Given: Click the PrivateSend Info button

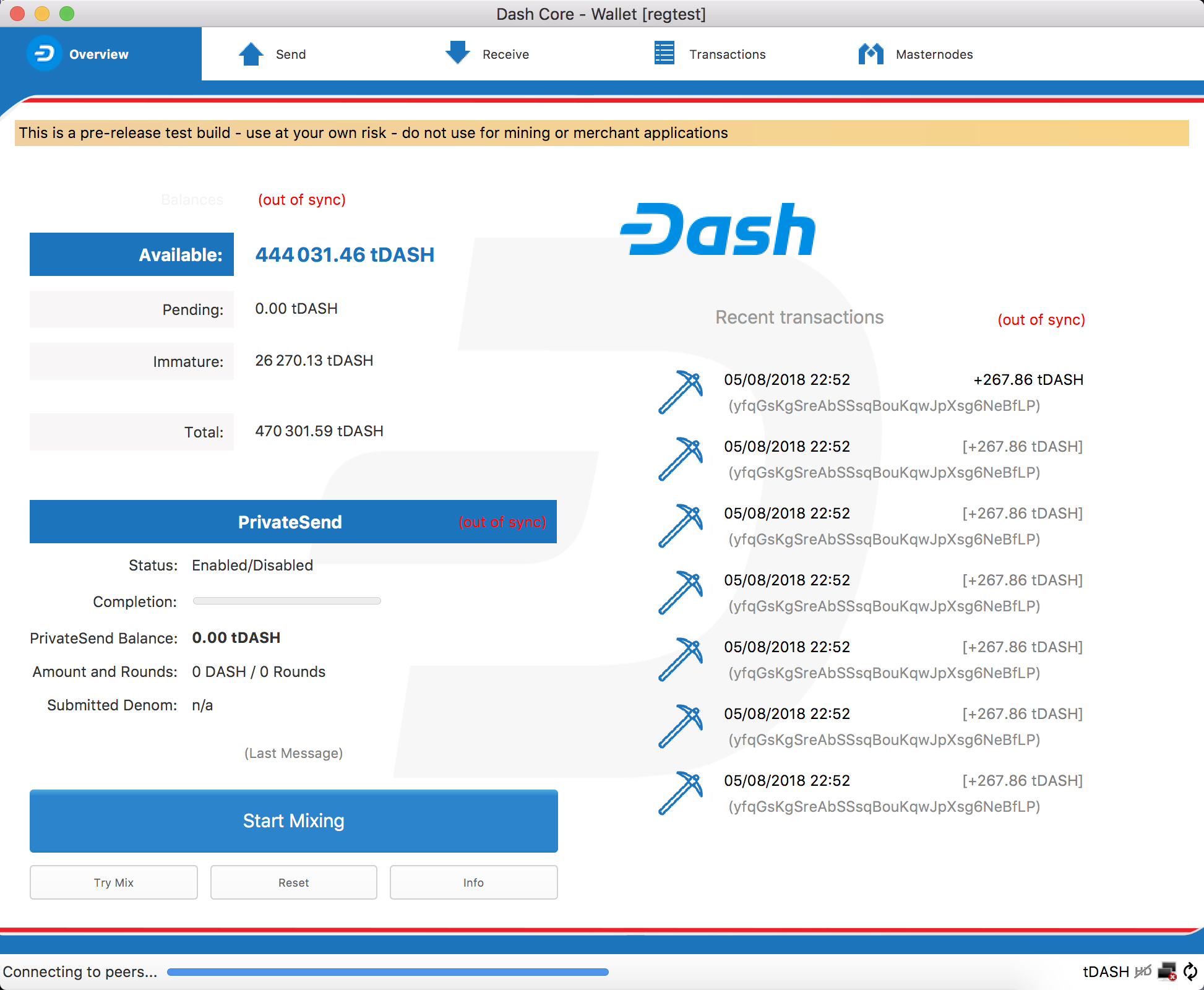Looking at the screenshot, I should 474,882.
